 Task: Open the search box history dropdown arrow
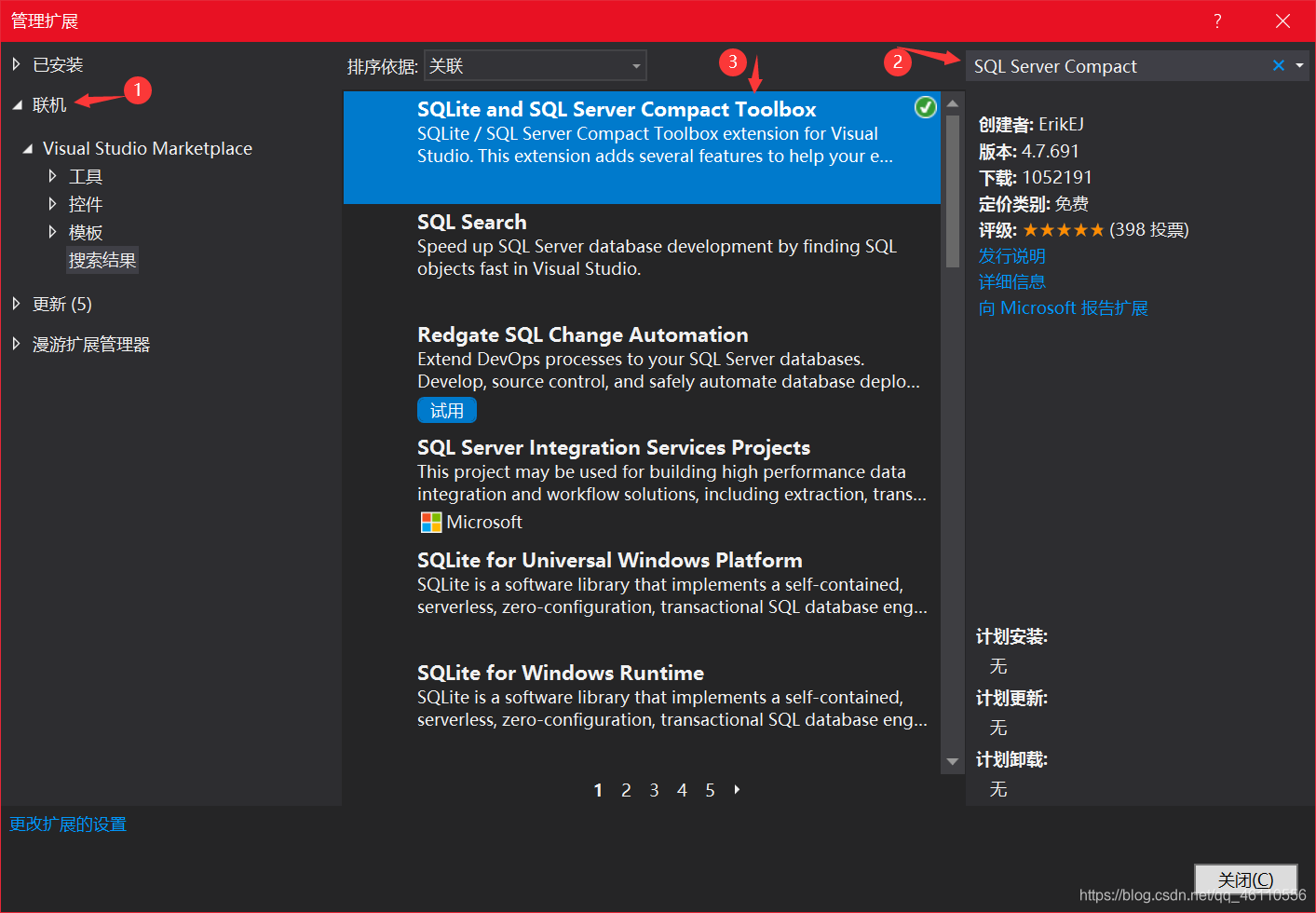pyautogui.click(x=1299, y=65)
